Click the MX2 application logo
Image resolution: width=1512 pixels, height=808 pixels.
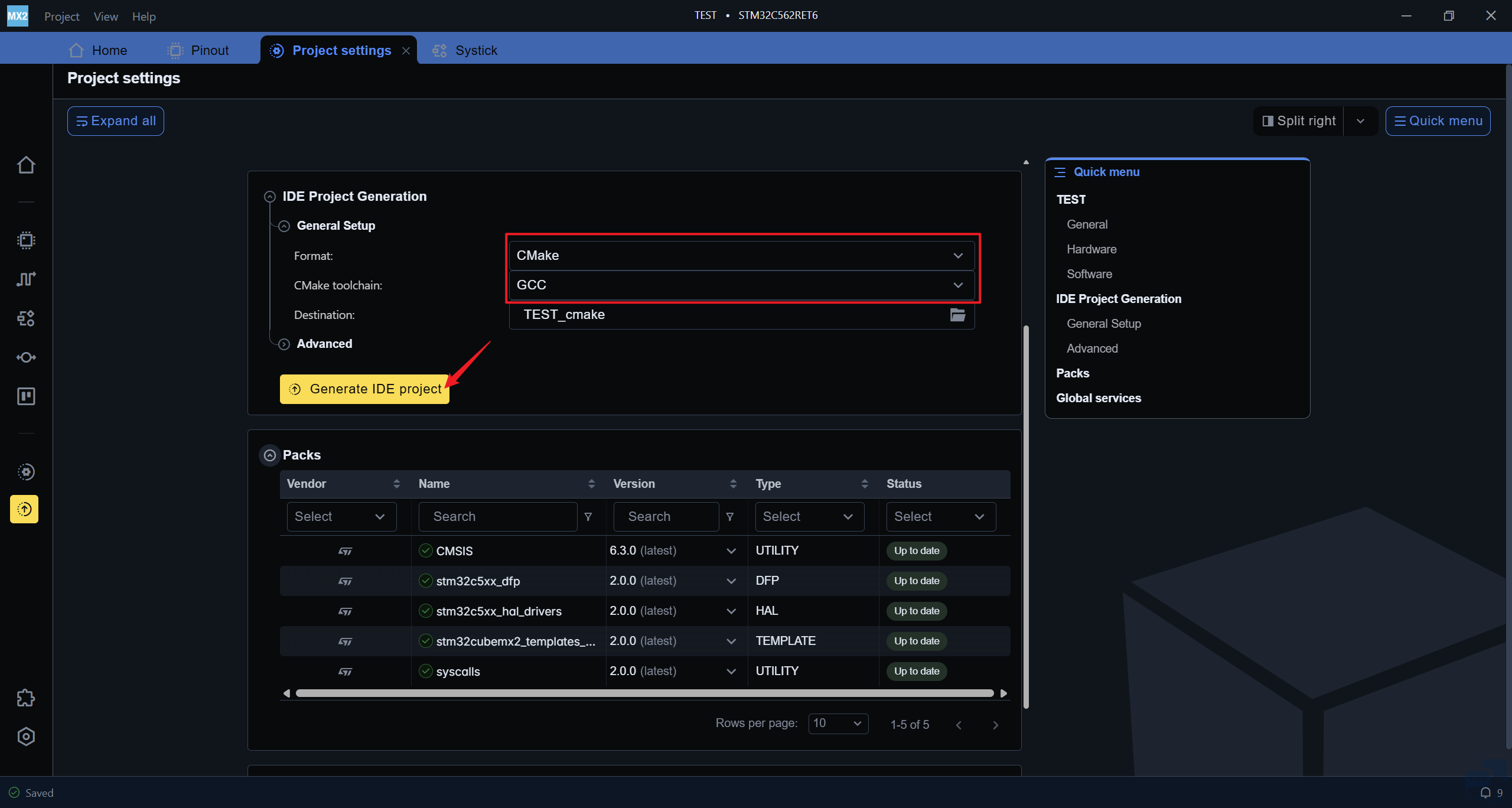(x=17, y=16)
